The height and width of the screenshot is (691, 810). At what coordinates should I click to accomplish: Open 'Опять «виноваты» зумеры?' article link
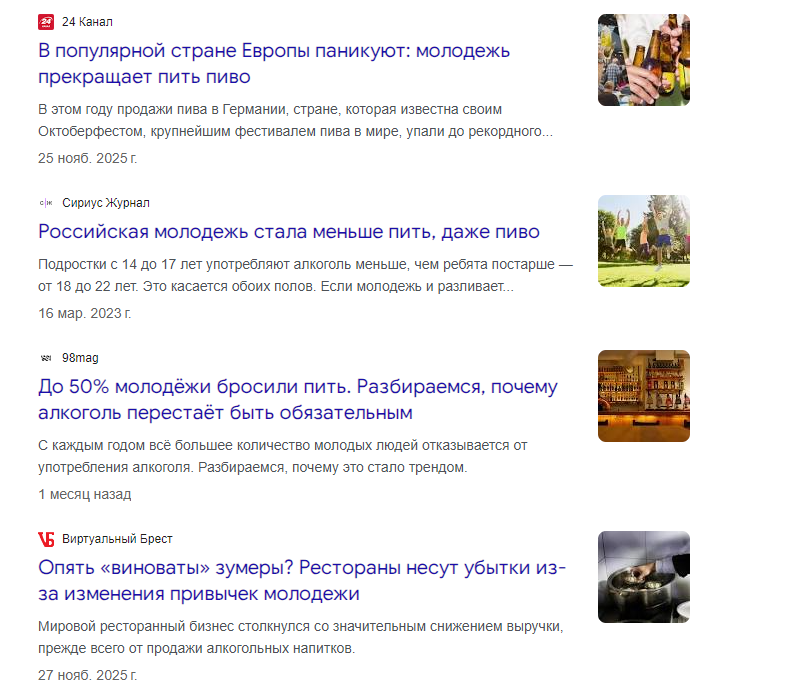coord(302,580)
